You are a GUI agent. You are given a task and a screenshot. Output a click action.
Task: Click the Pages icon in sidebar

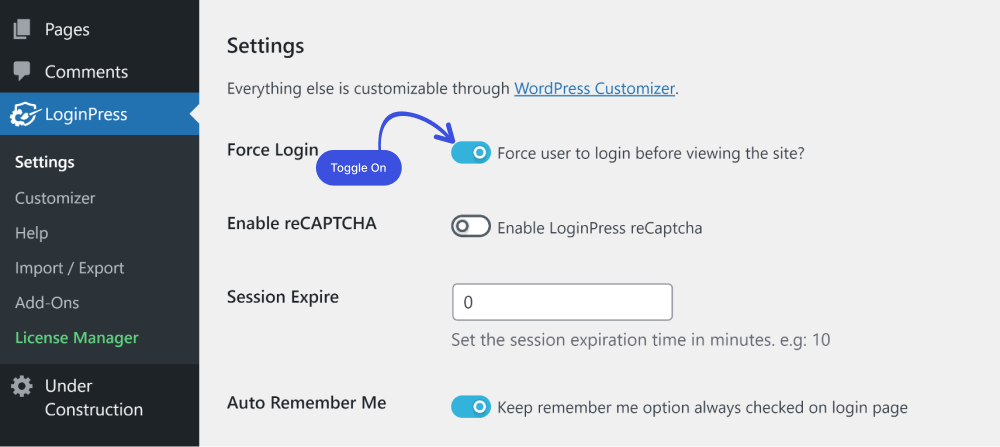tap(22, 29)
